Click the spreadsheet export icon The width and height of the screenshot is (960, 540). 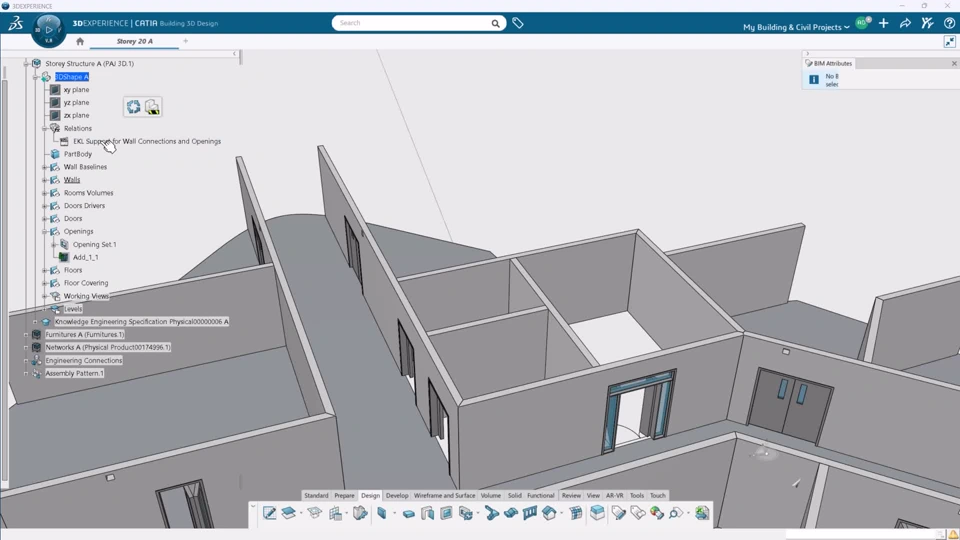[x=702, y=513]
